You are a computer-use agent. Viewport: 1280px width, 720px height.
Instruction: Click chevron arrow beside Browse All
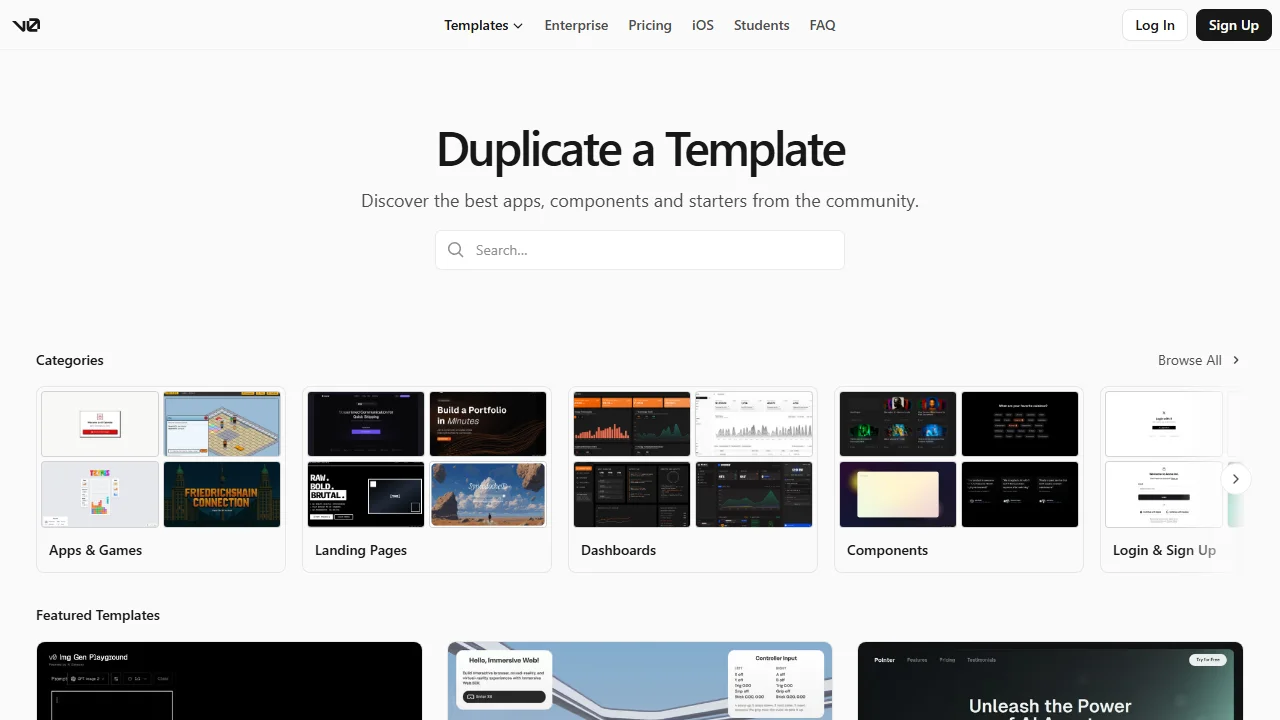point(1236,360)
